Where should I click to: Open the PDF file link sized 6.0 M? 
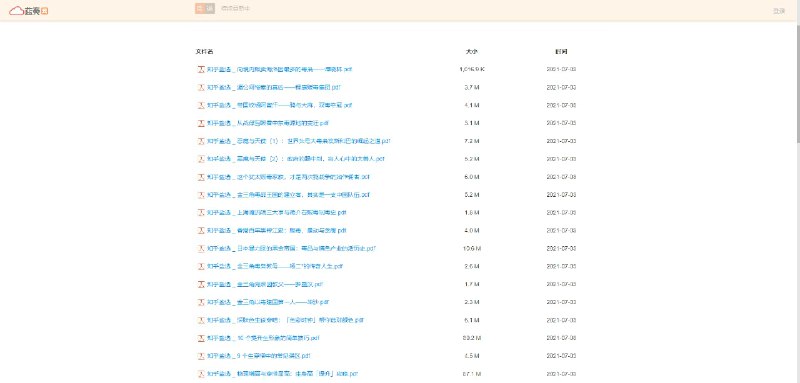[x=288, y=177]
